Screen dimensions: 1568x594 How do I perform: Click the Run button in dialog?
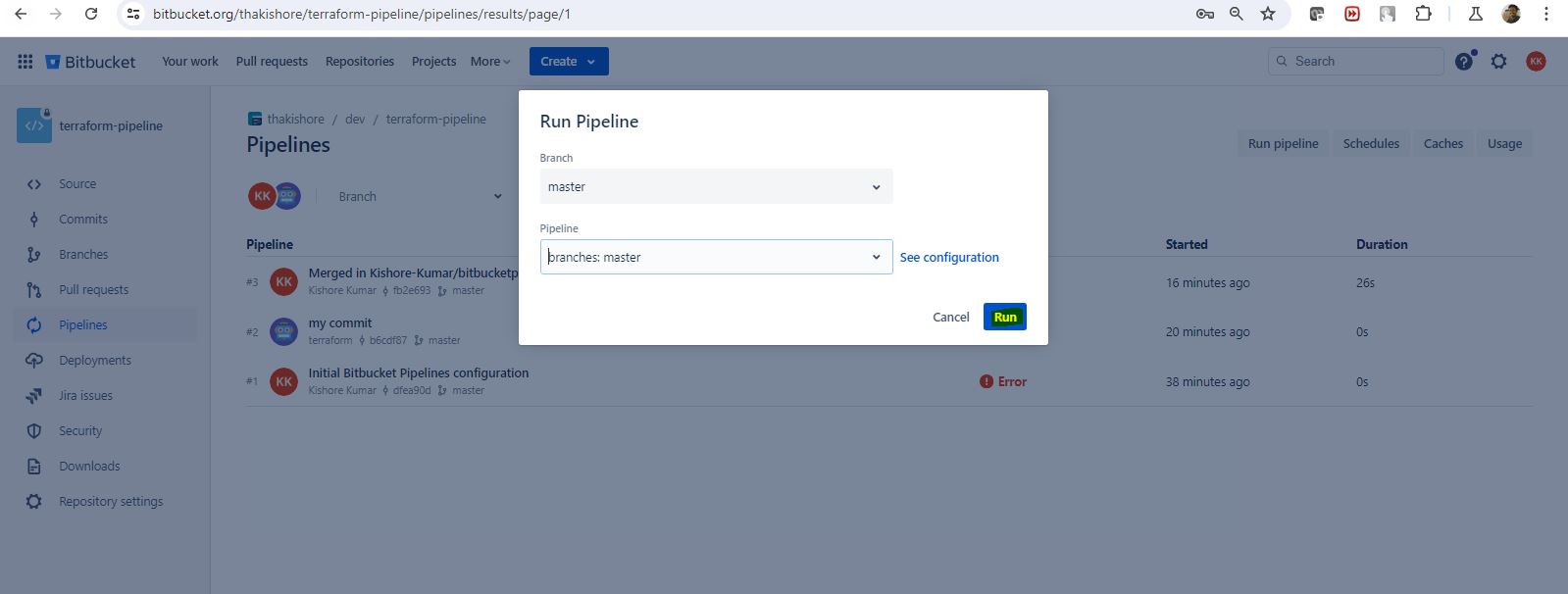(1004, 317)
